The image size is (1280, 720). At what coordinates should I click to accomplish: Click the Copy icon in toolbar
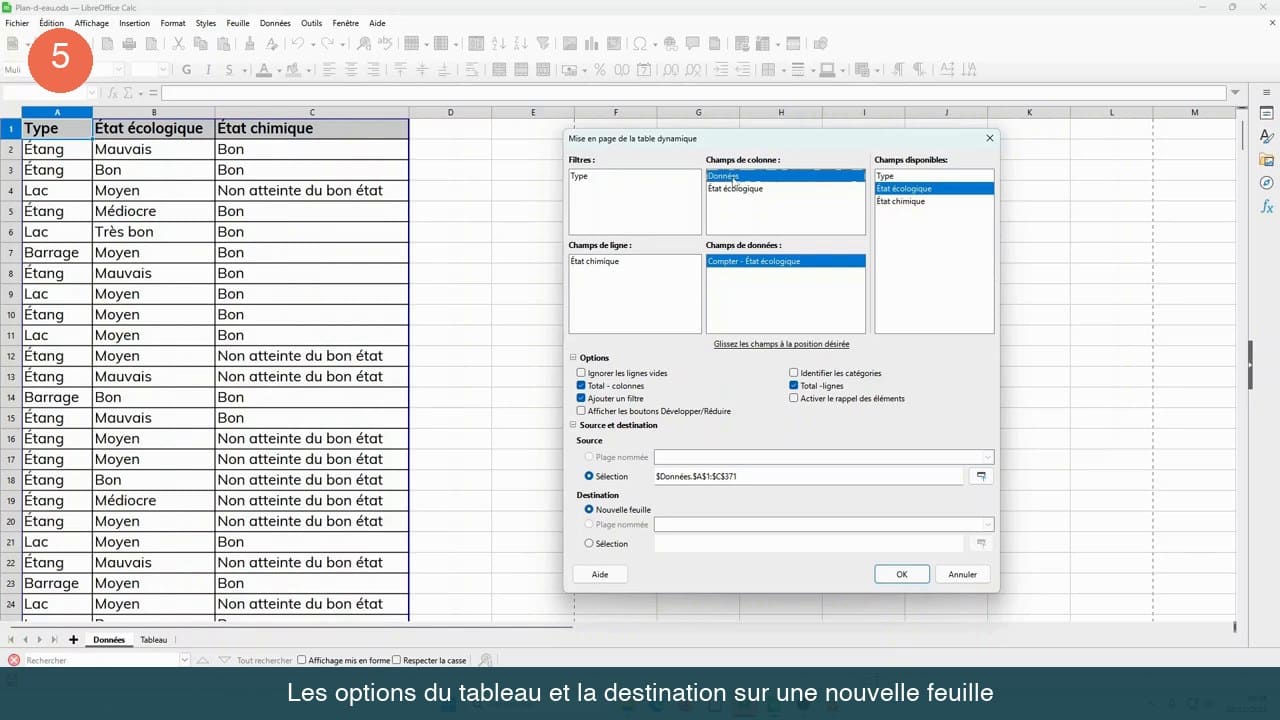(x=201, y=44)
